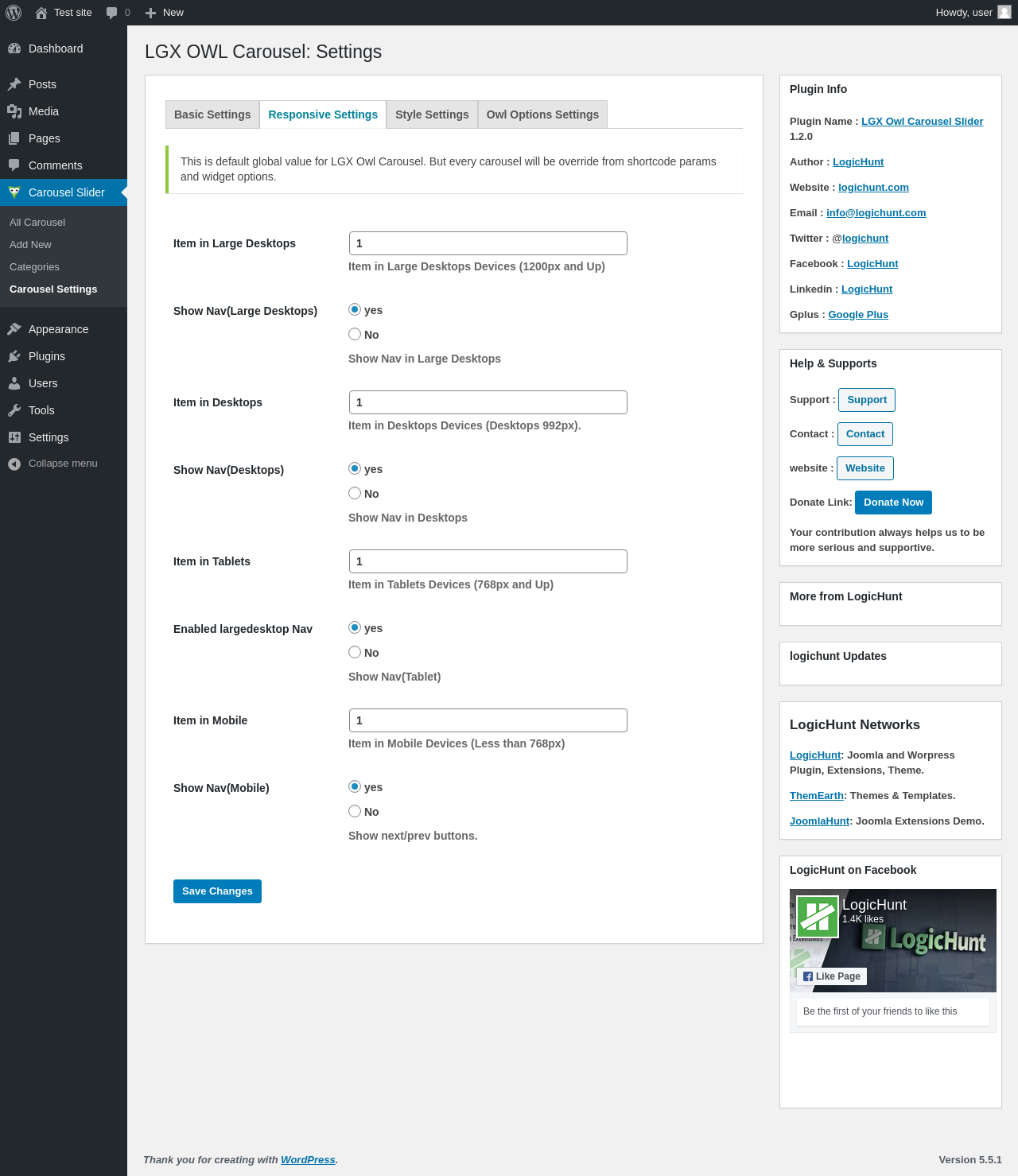
Task: Click the user avatar in the admin bar
Action: coord(1004,12)
